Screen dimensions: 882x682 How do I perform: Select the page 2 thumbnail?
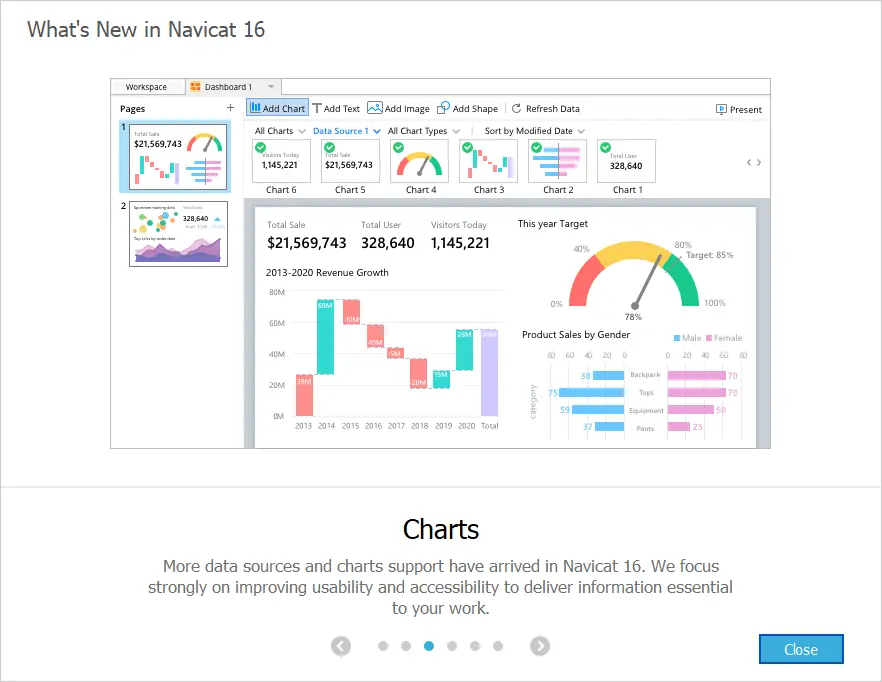point(179,233)
